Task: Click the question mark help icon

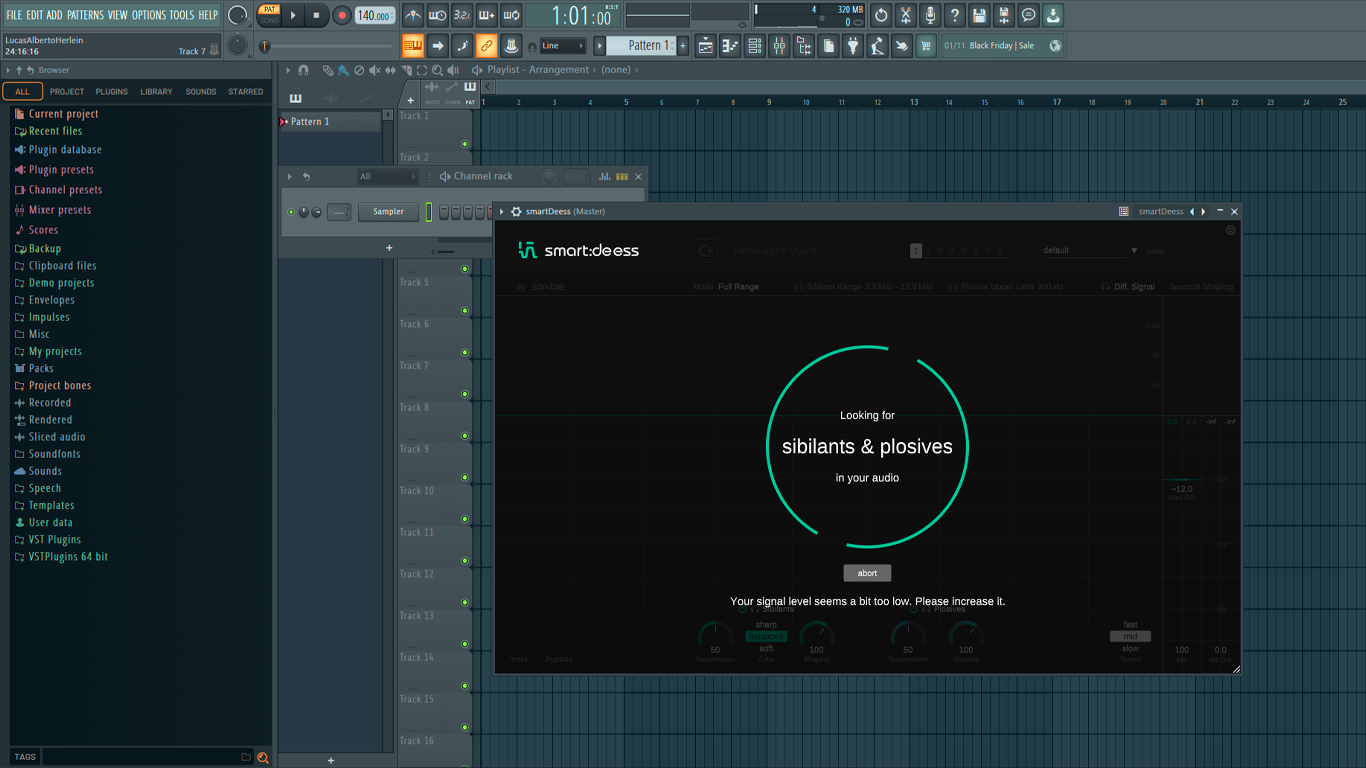Action: pos(955,15)
